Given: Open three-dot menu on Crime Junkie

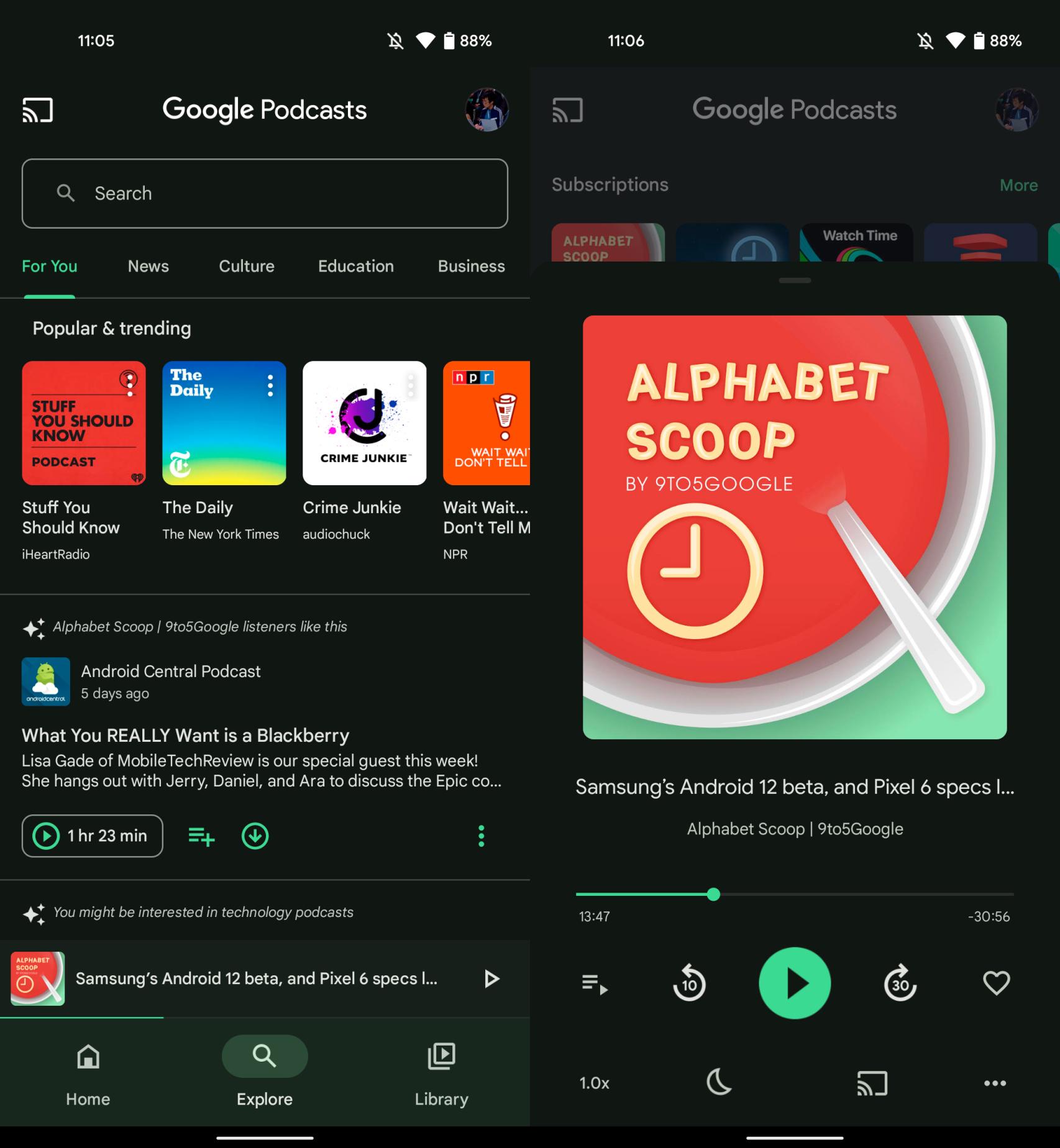Looking at the screenshot, I should pos(410,386).
